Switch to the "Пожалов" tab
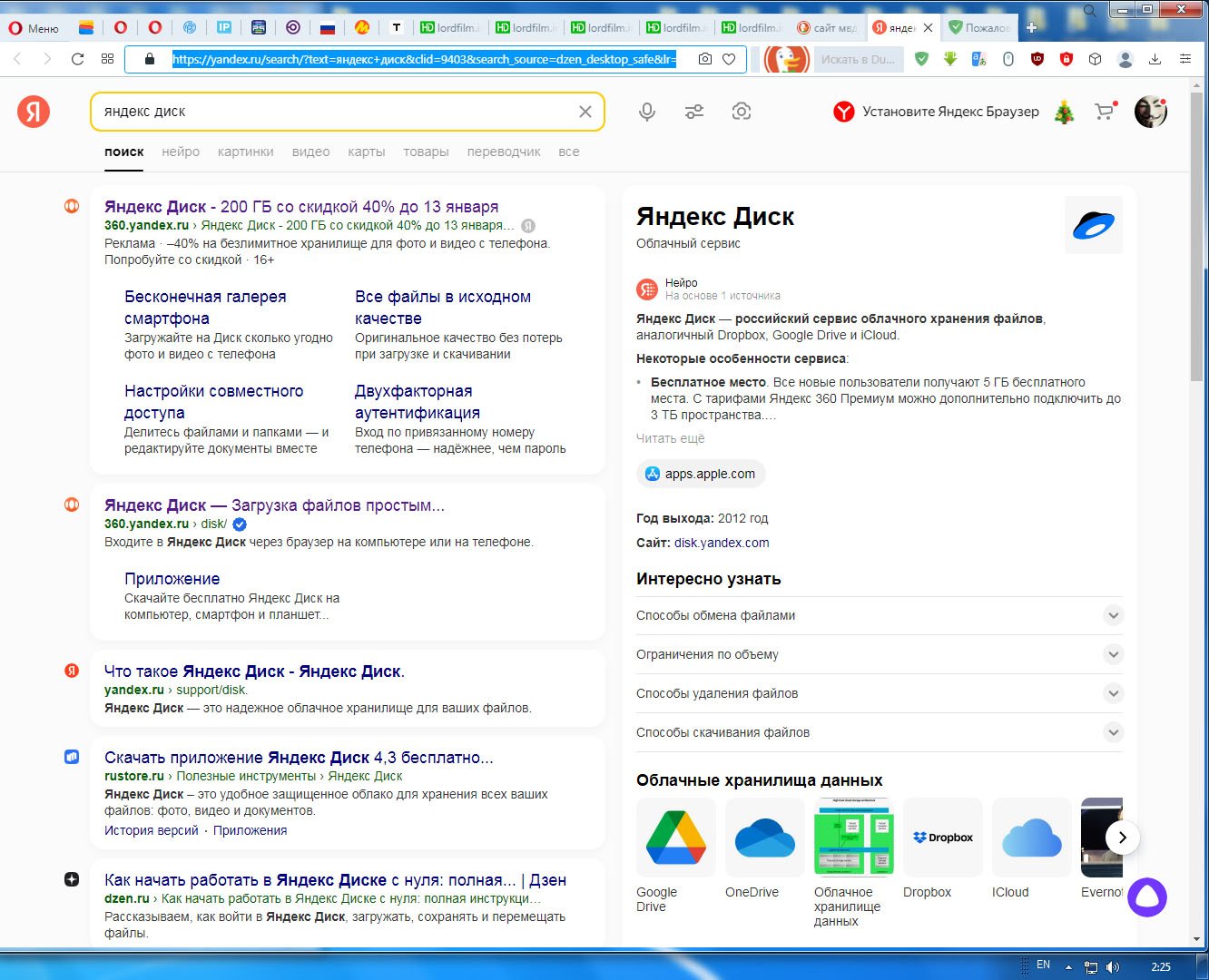The image size is (1209, 980). point(979,28)
